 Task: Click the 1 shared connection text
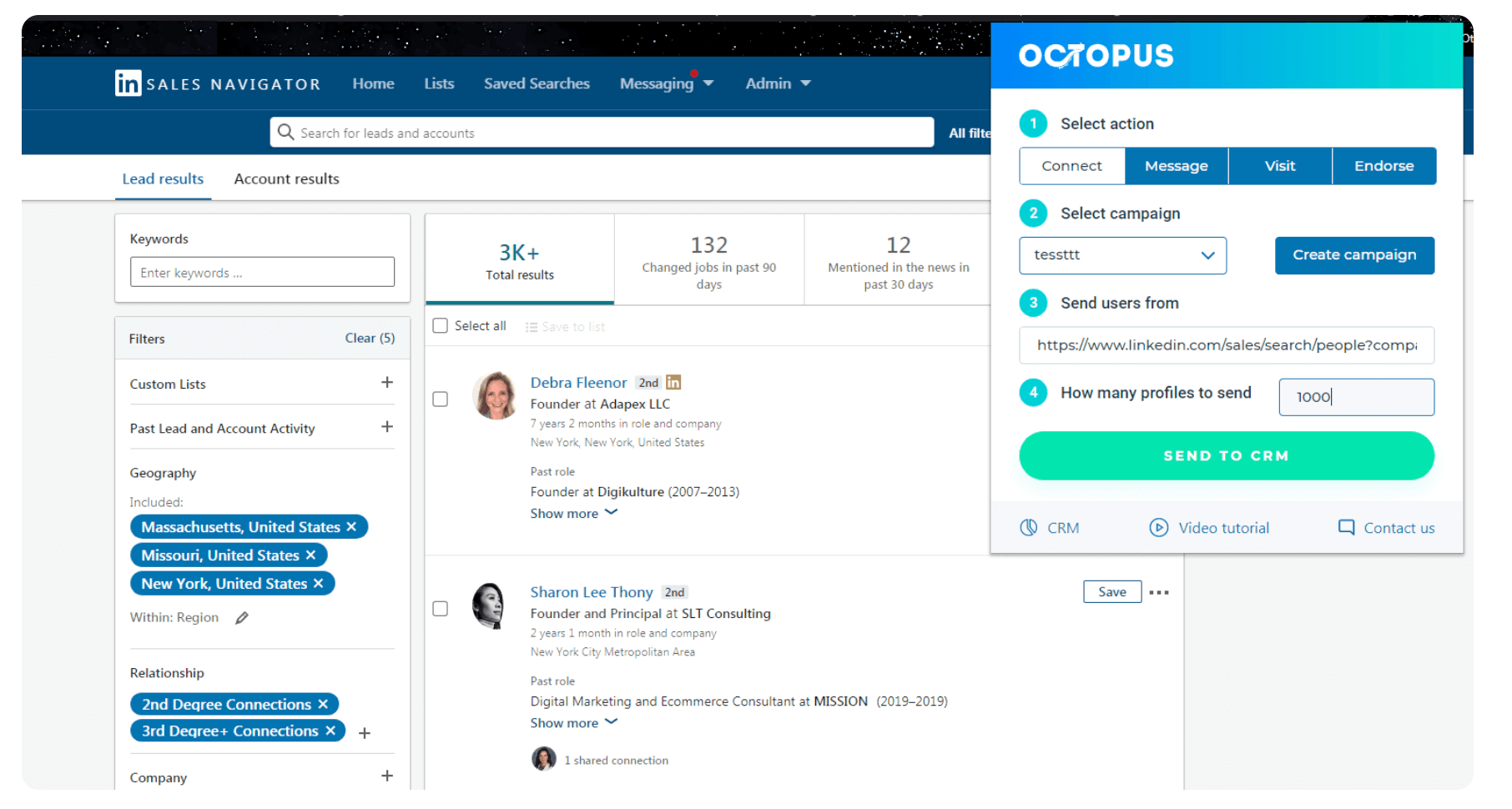(616, 760)
